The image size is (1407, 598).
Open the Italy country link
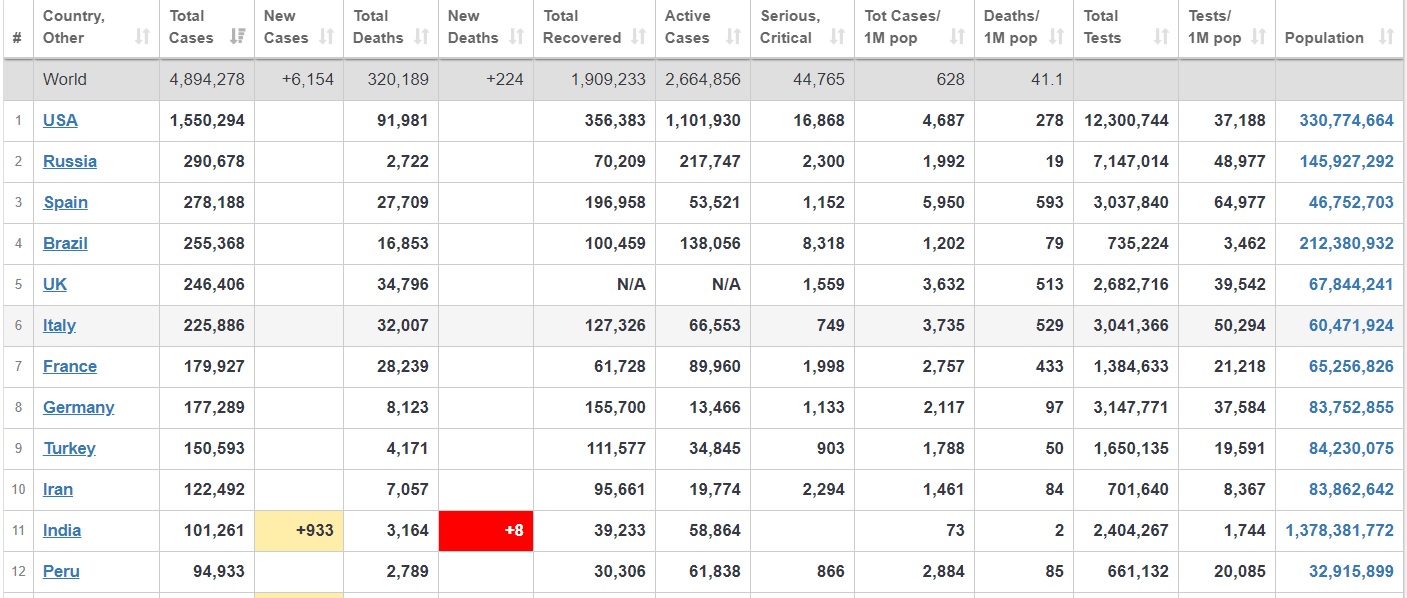(x=59, y=325)
